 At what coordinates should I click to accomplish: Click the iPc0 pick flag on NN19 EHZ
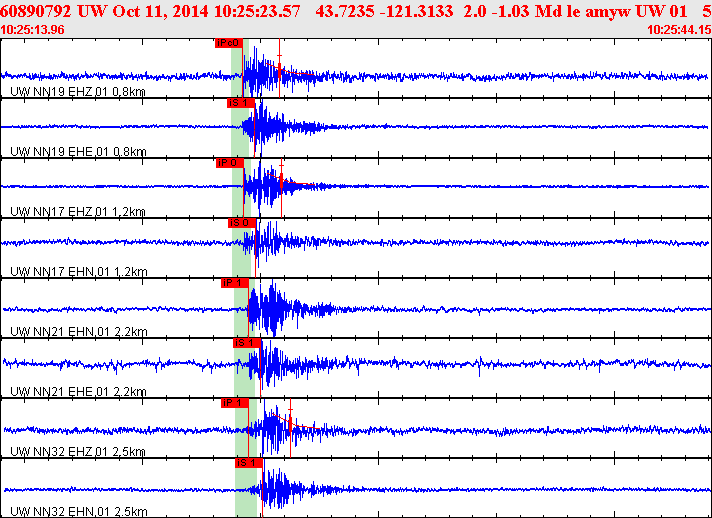click(x=229, y=43)
